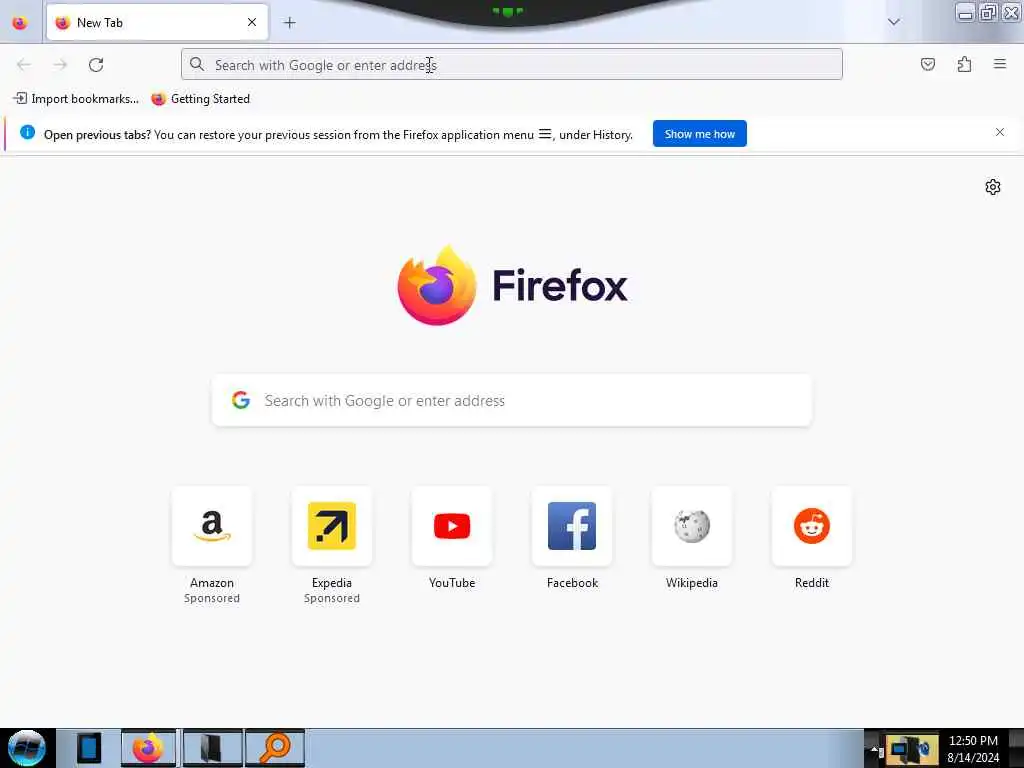
Task: Click the Google G icon in search box
Action: pos(241,400)
